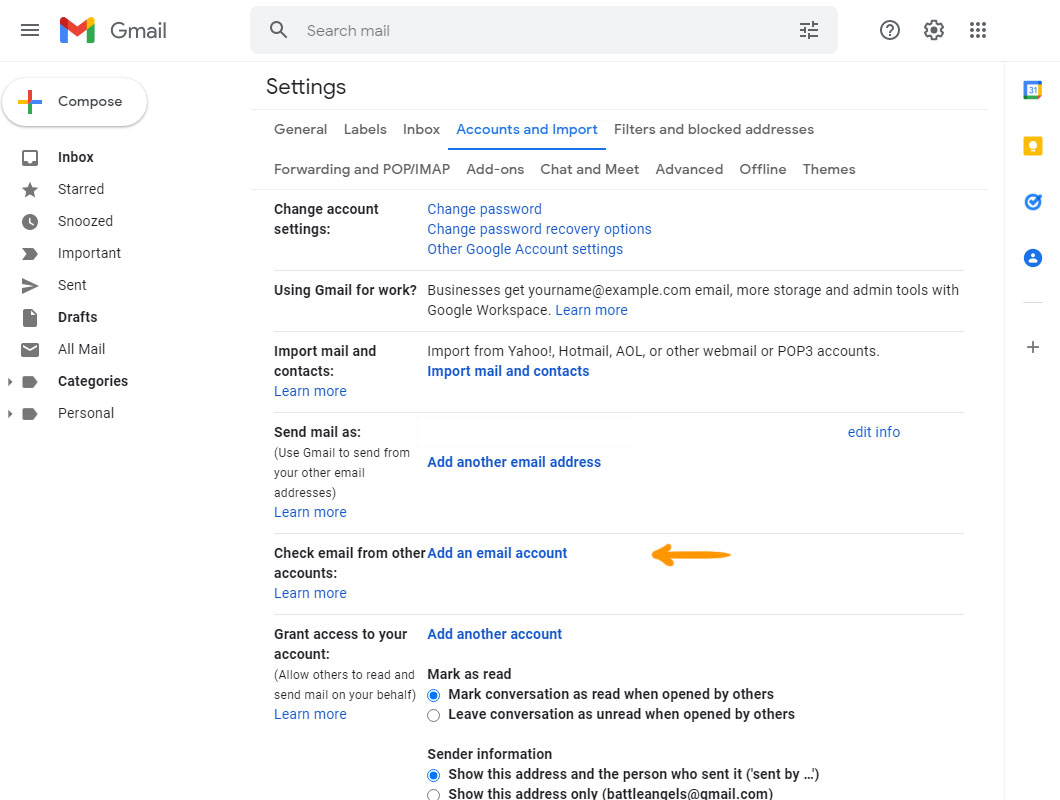Click the Inbox tray icon in sidebar
The height and width of the screenshot is (800, 1060).
point(30,158)
